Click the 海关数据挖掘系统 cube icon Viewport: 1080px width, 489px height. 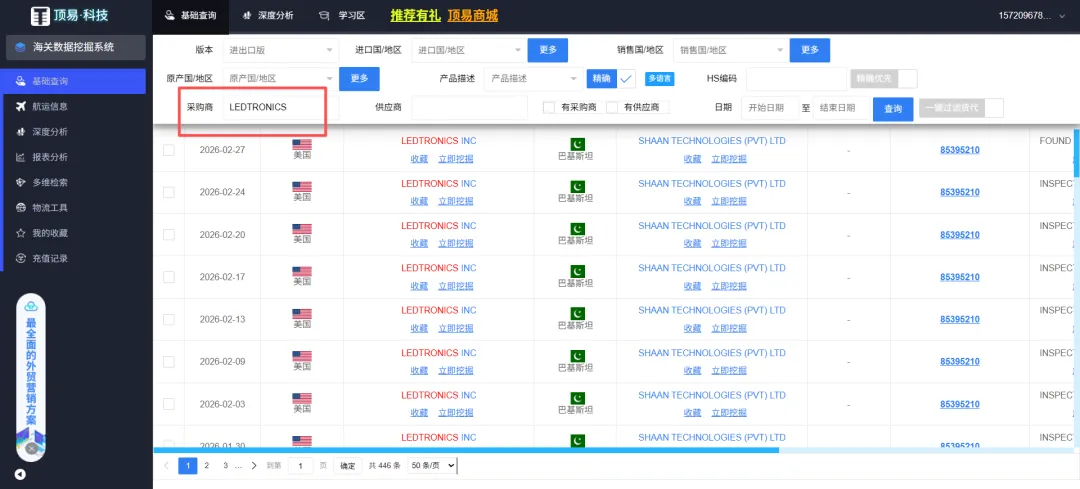pos(20,48)
